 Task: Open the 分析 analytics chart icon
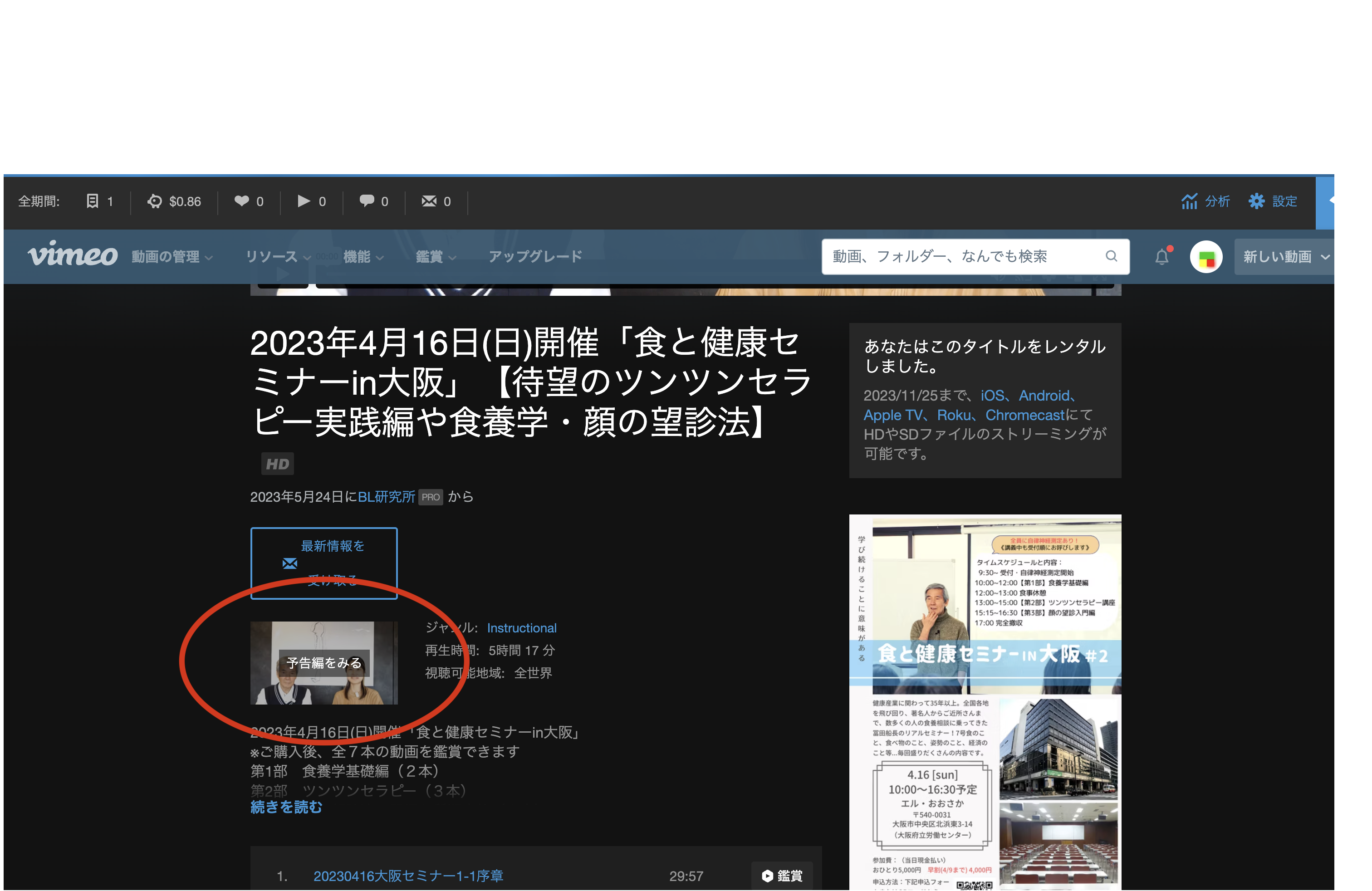[x=1189, y=201]
